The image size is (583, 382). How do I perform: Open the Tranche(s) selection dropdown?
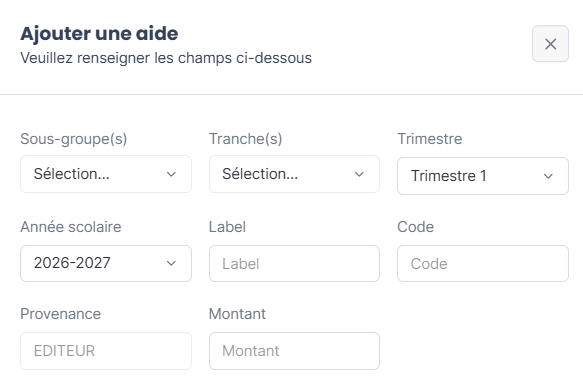coord(294,174)
